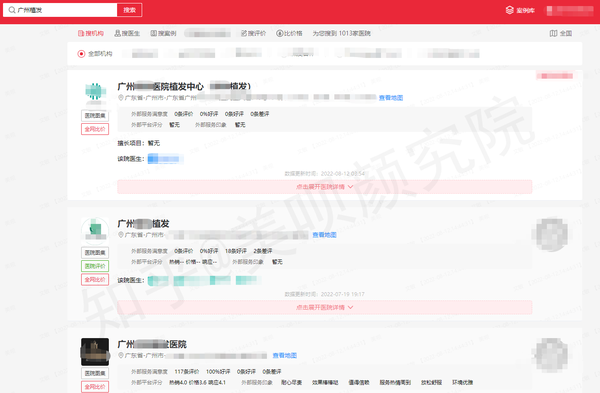
Task: Click the 117条评价 value of third hospital
Action: [187, 372]
